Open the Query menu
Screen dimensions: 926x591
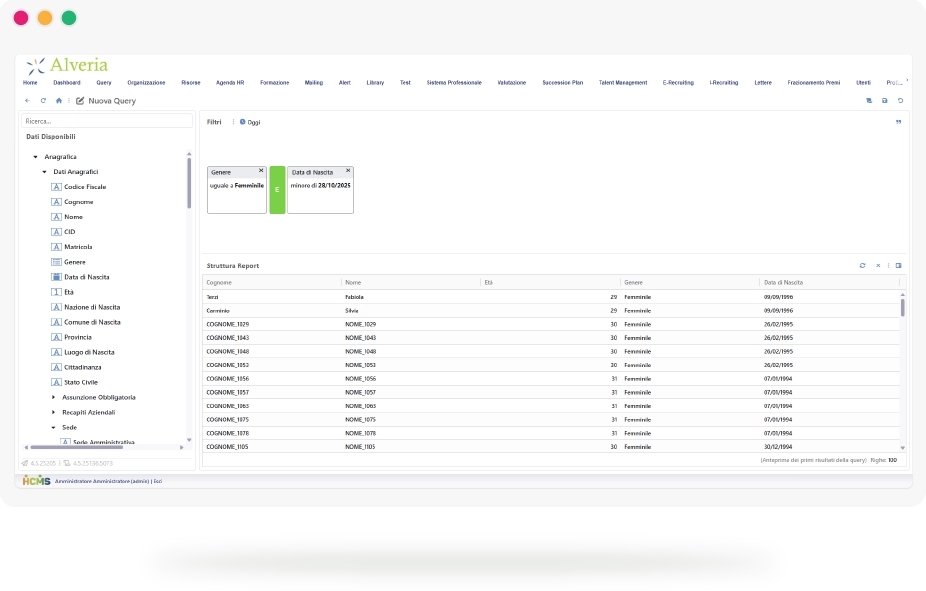[x=104, y=83]
